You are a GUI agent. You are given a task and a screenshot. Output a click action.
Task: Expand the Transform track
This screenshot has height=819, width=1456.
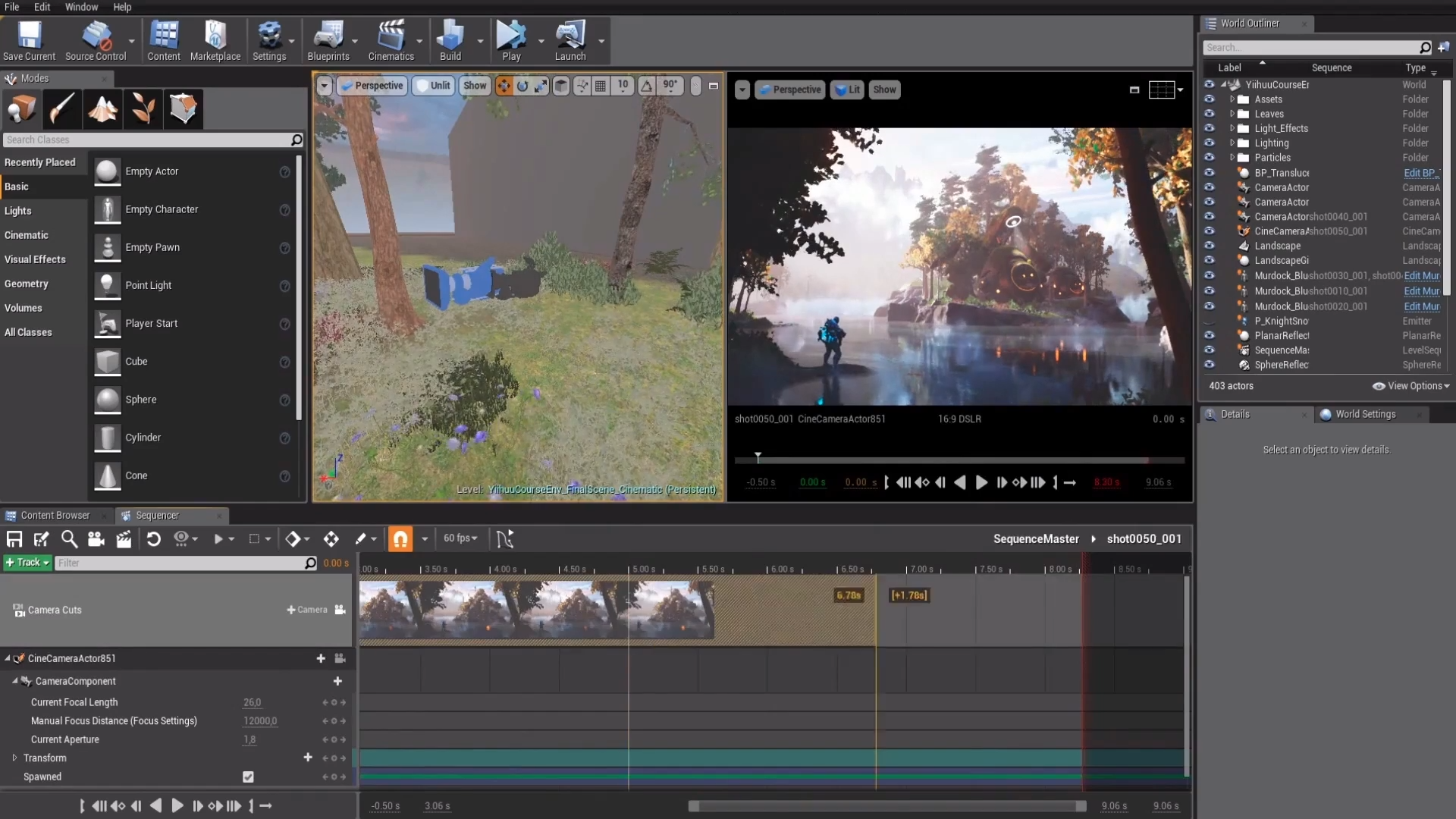click(14, 758)
